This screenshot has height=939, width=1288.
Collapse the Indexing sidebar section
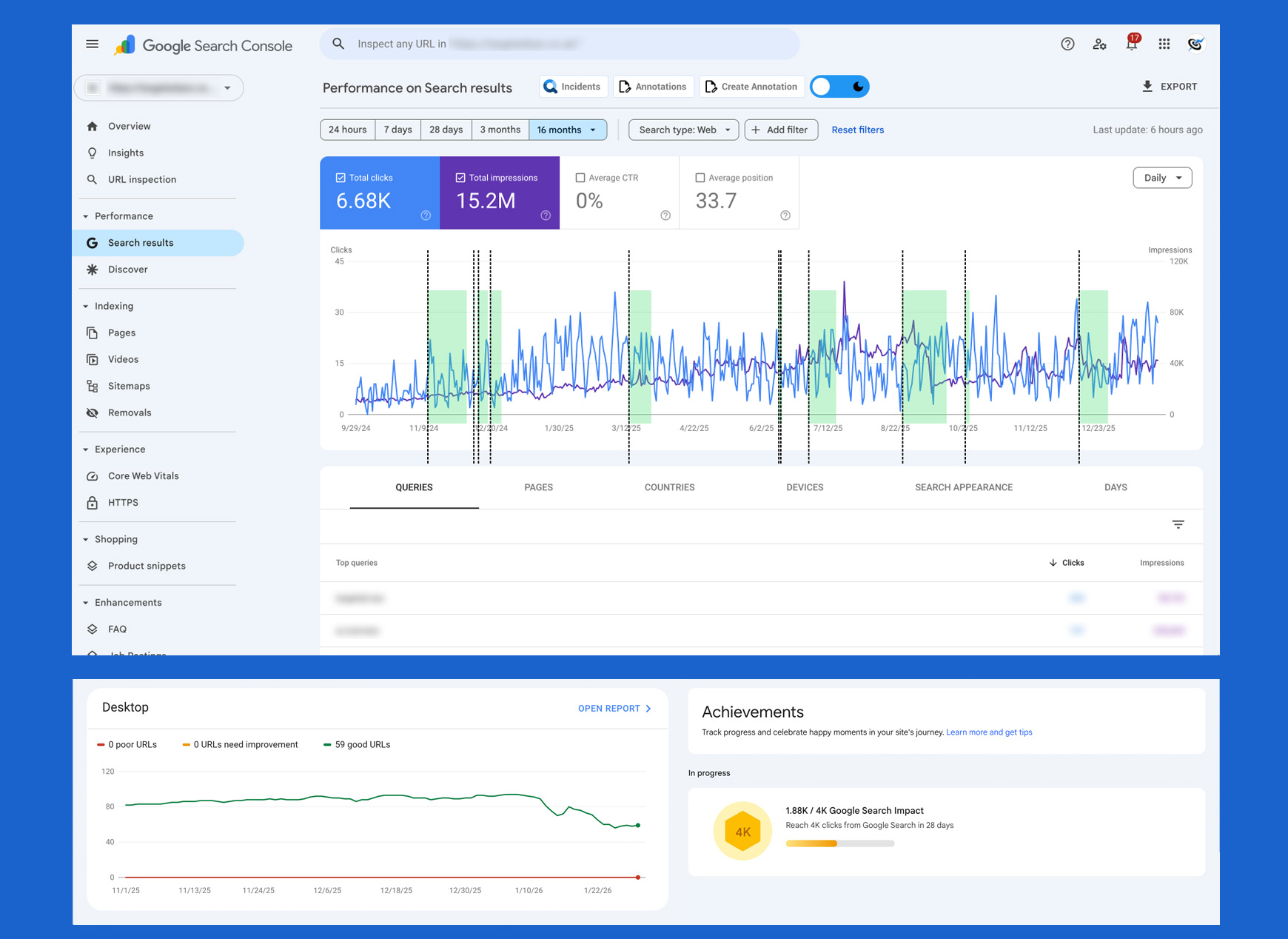pos(86,307)
